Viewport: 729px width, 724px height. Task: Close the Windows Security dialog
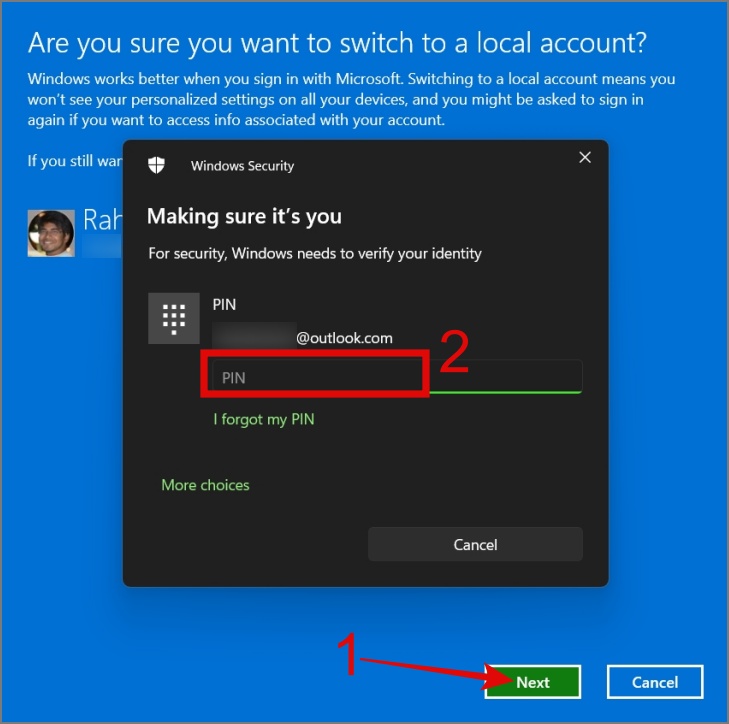(585, 158)
